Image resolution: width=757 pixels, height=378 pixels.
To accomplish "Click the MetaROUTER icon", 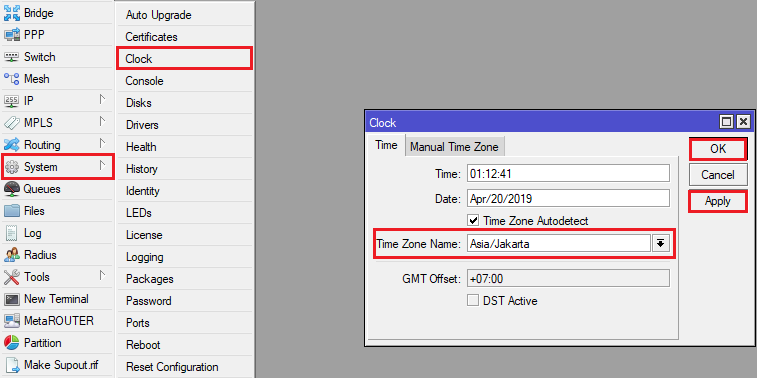I will (12, 321).
